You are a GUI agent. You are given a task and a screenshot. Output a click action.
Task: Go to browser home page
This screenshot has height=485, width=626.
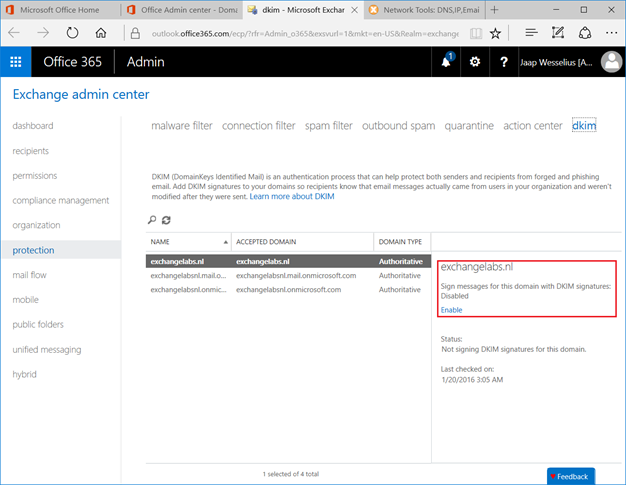[101, 33]
